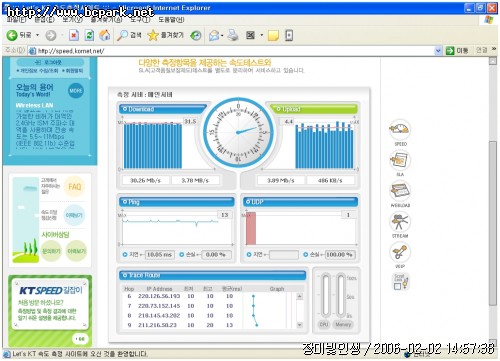Click the round MORE button by Today's Word
This screenshot has width=500, height=361.
(76, 91)
